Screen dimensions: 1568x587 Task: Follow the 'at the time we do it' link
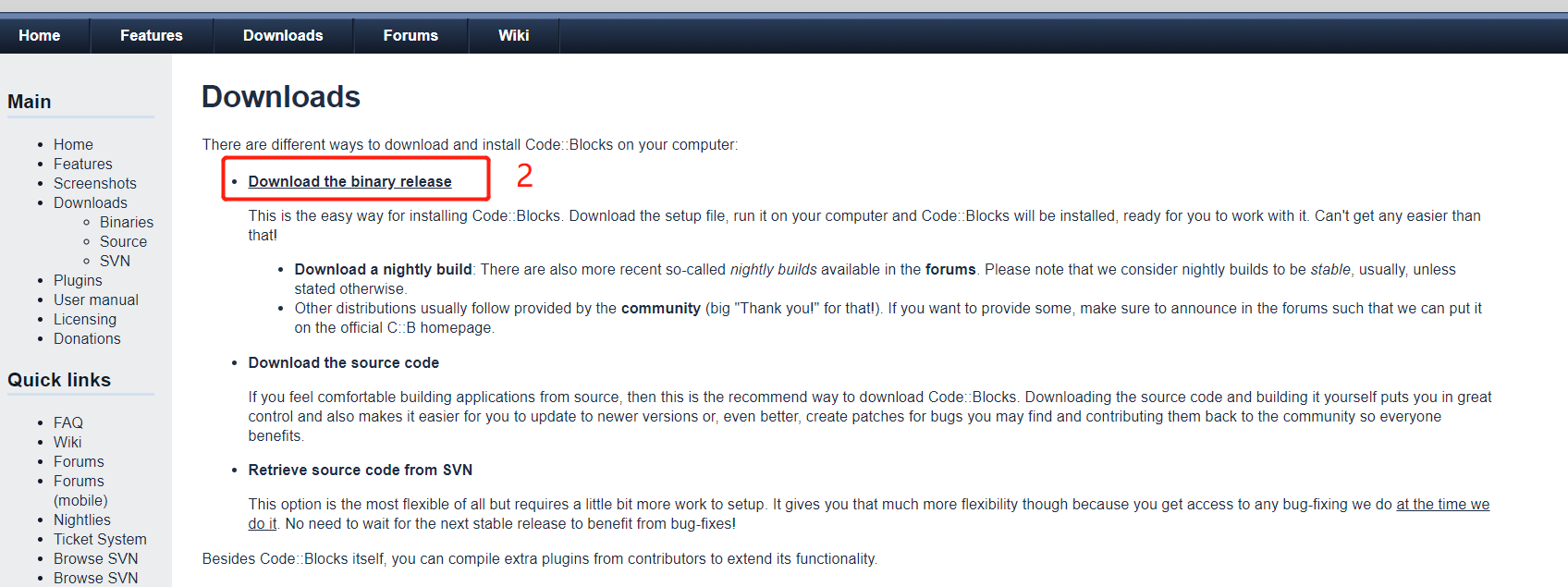[1442, 504]
